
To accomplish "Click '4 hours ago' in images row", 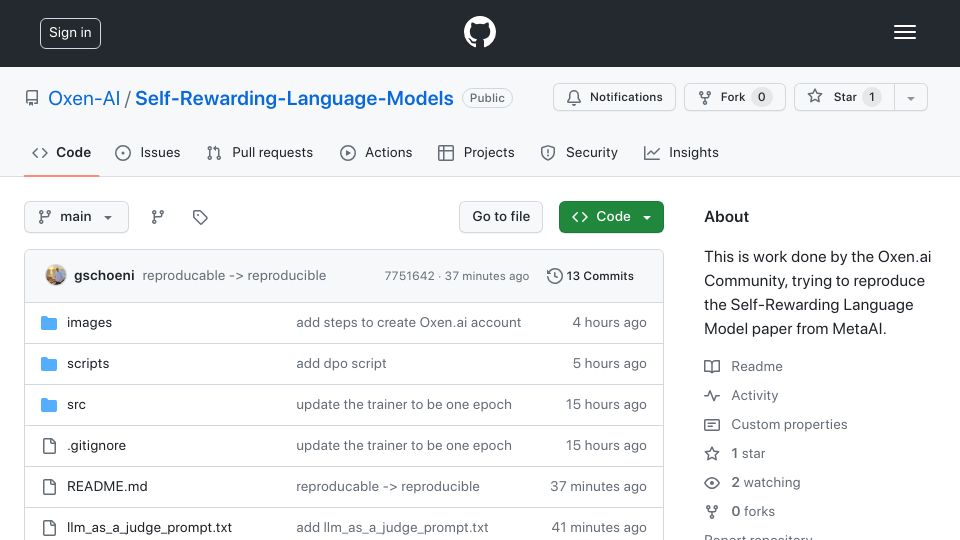I will click(609, 323).
